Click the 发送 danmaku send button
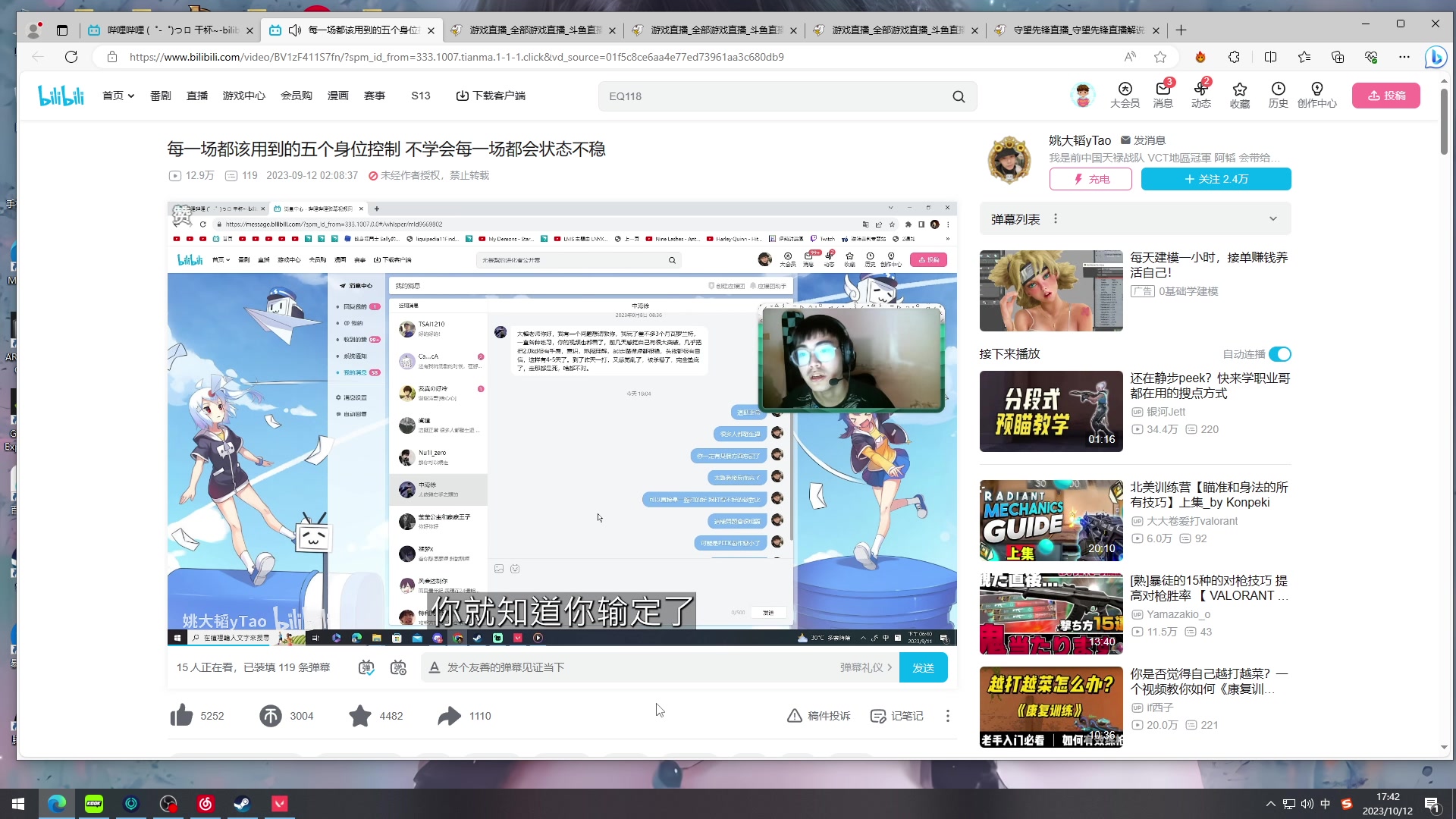Image resolution: width=1456 pixels, height=819 pixels. pyautogui.click(x=923, y=667)
